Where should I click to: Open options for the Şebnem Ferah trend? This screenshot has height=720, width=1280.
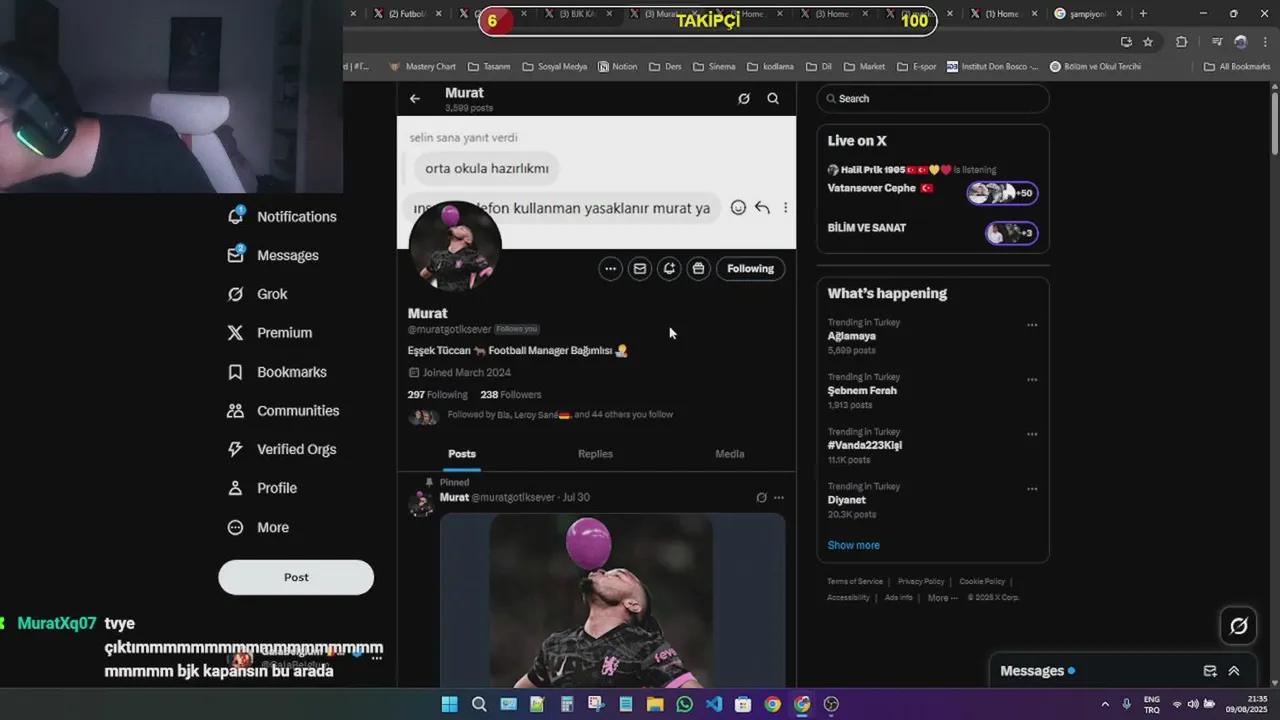1032,380
